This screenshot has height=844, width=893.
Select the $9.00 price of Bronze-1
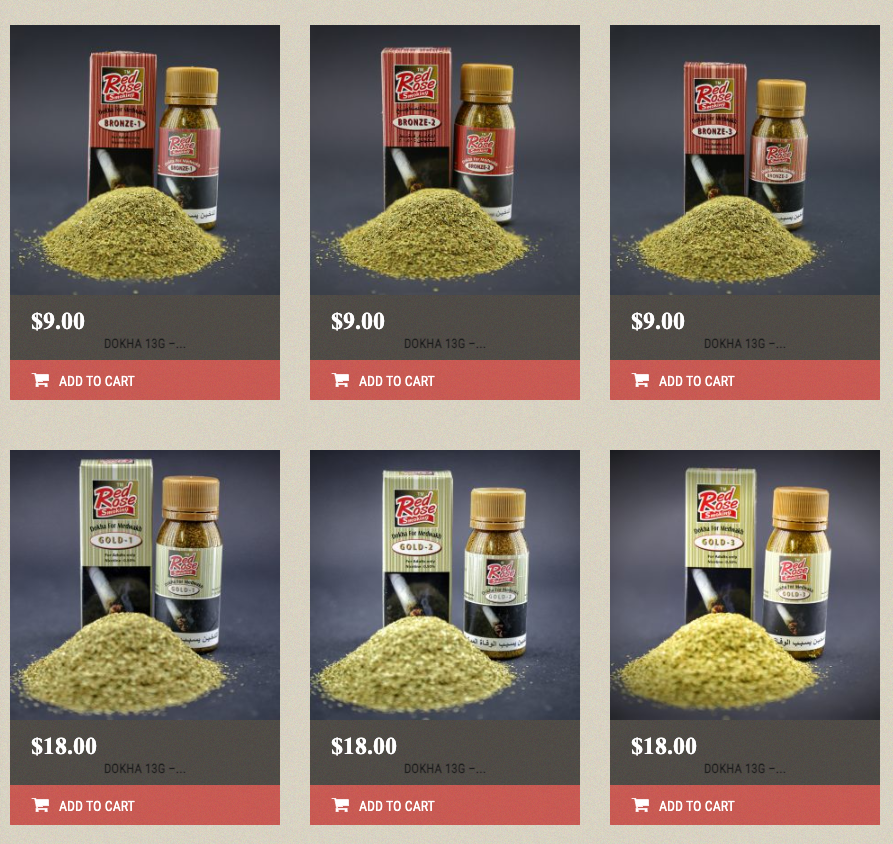tap(58, 321)
